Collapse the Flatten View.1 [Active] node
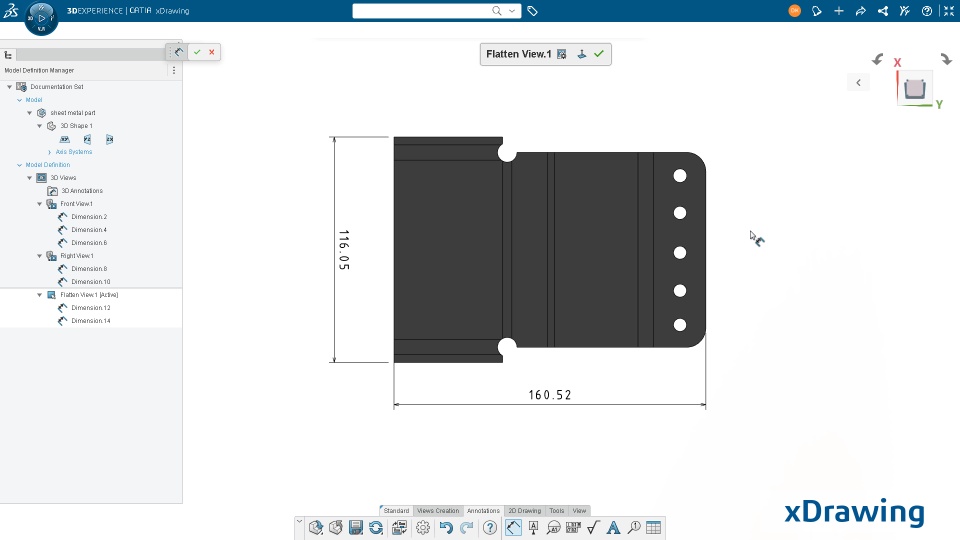 point(40,294)
